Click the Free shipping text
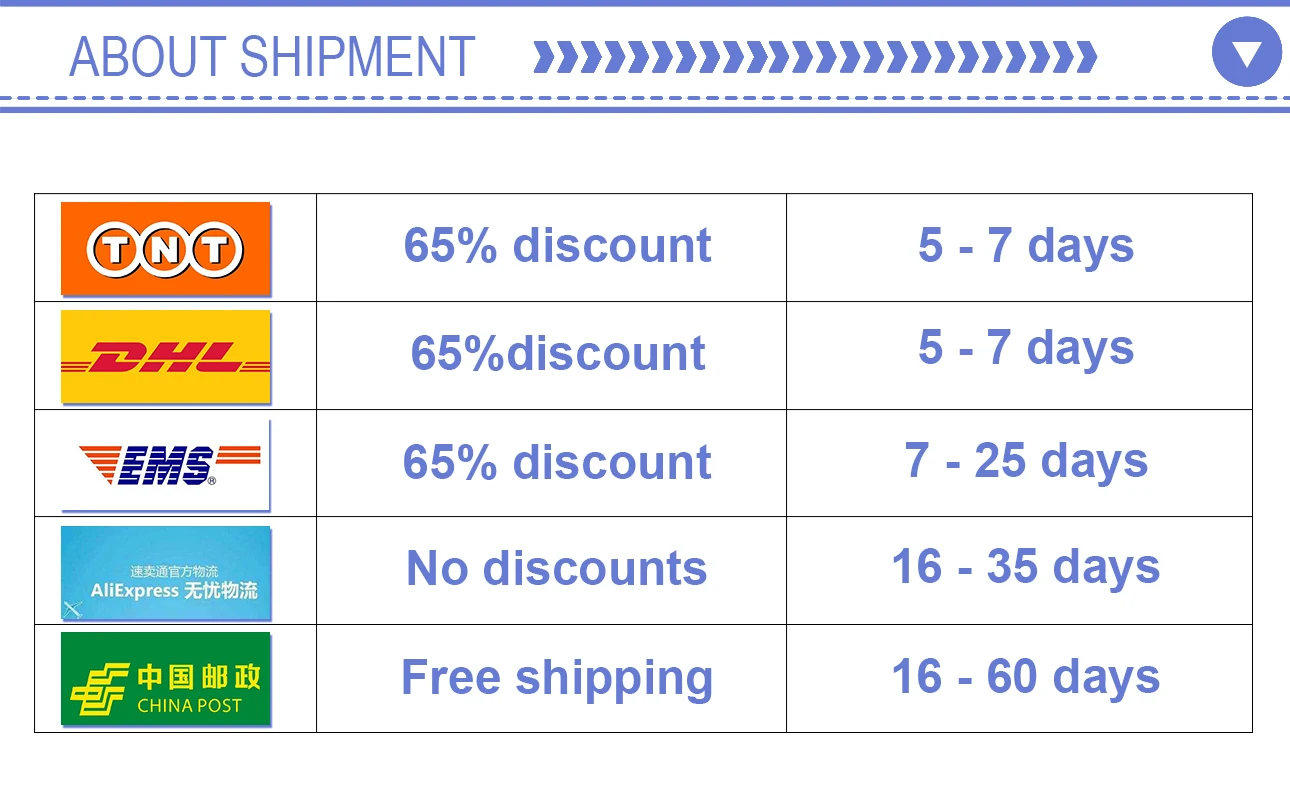This screenshot has width=1290, height=798. [x=557, y=678]
